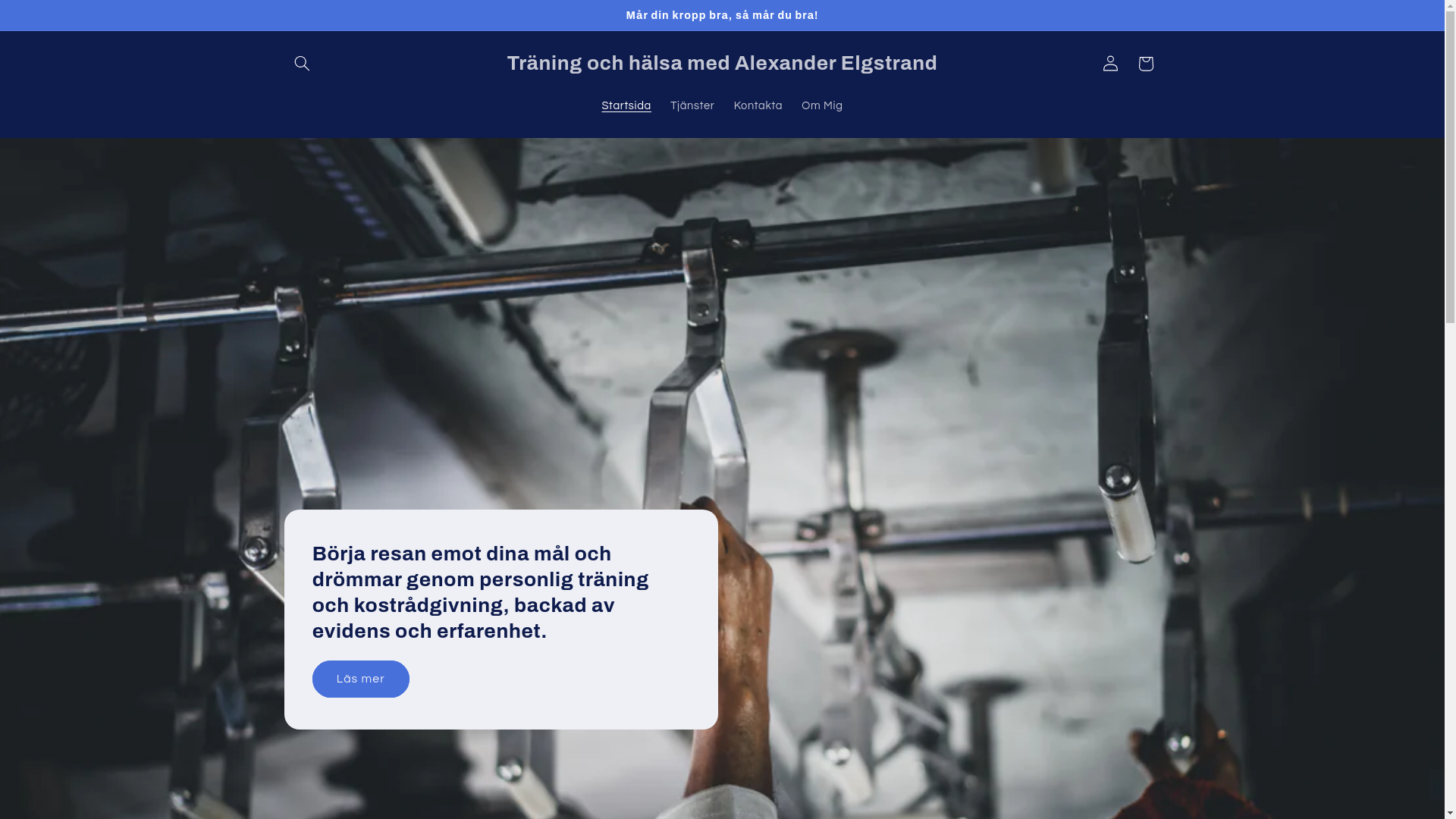Click the empty scrollbar track below thumb
The width and height of the screenshot is (1456, 819).
1450,569
